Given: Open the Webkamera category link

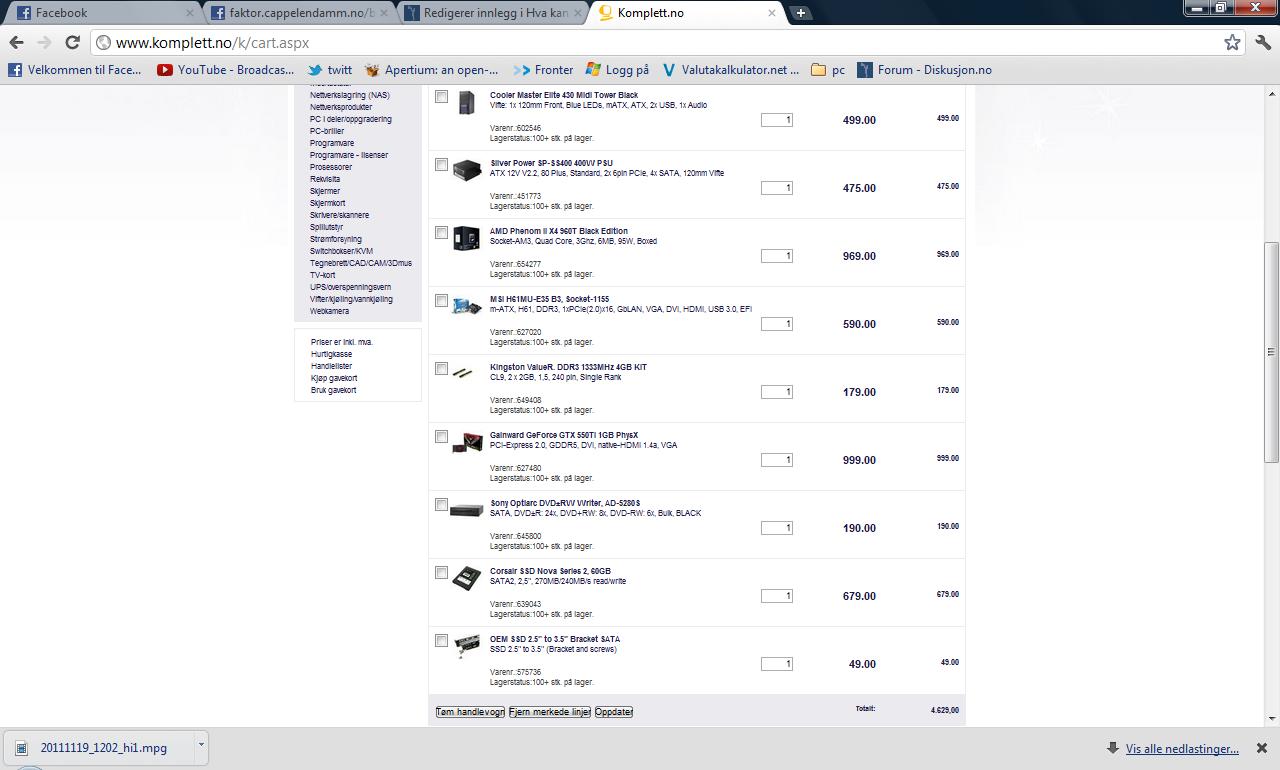Looking at the screenshot, I should pos(329,311).
